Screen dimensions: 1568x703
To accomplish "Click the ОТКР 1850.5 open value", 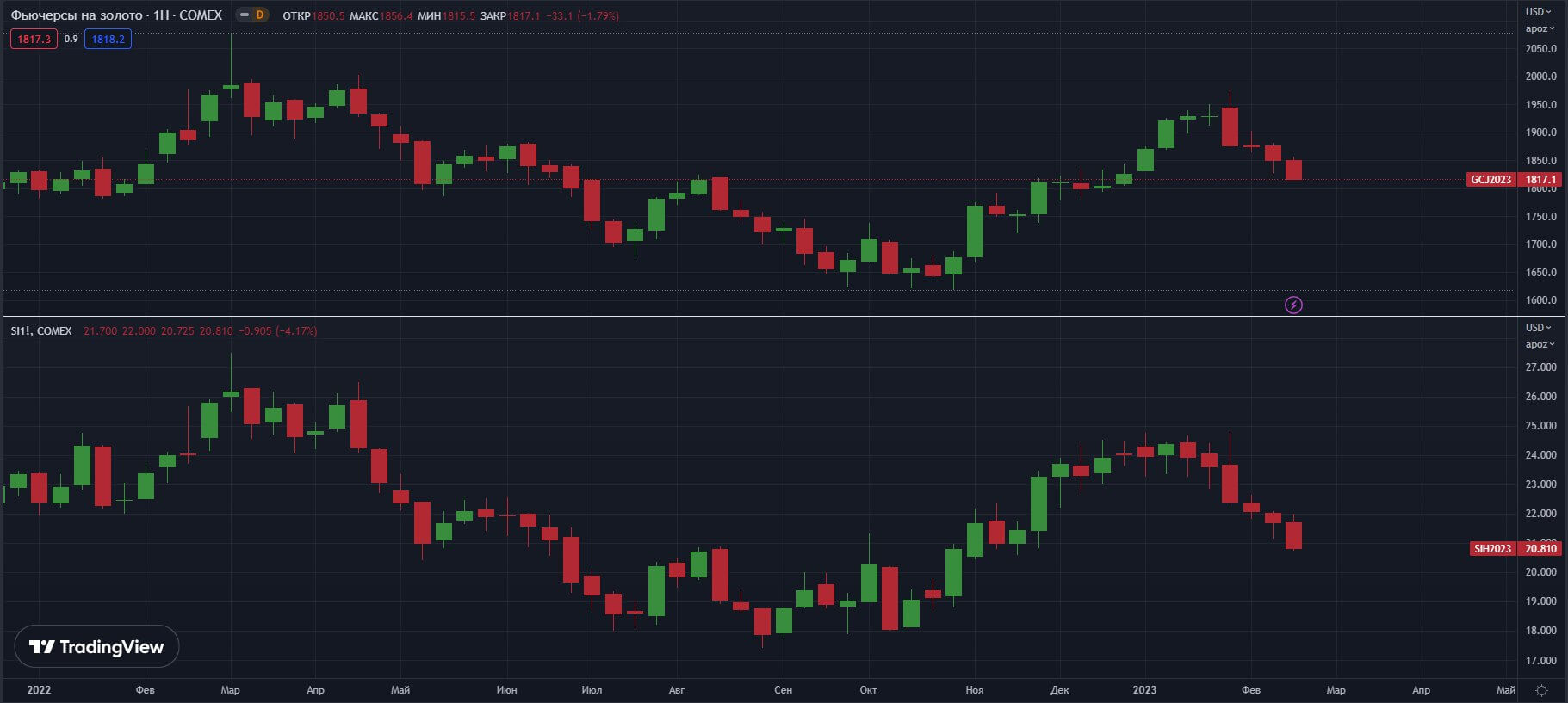I will 313,15.
